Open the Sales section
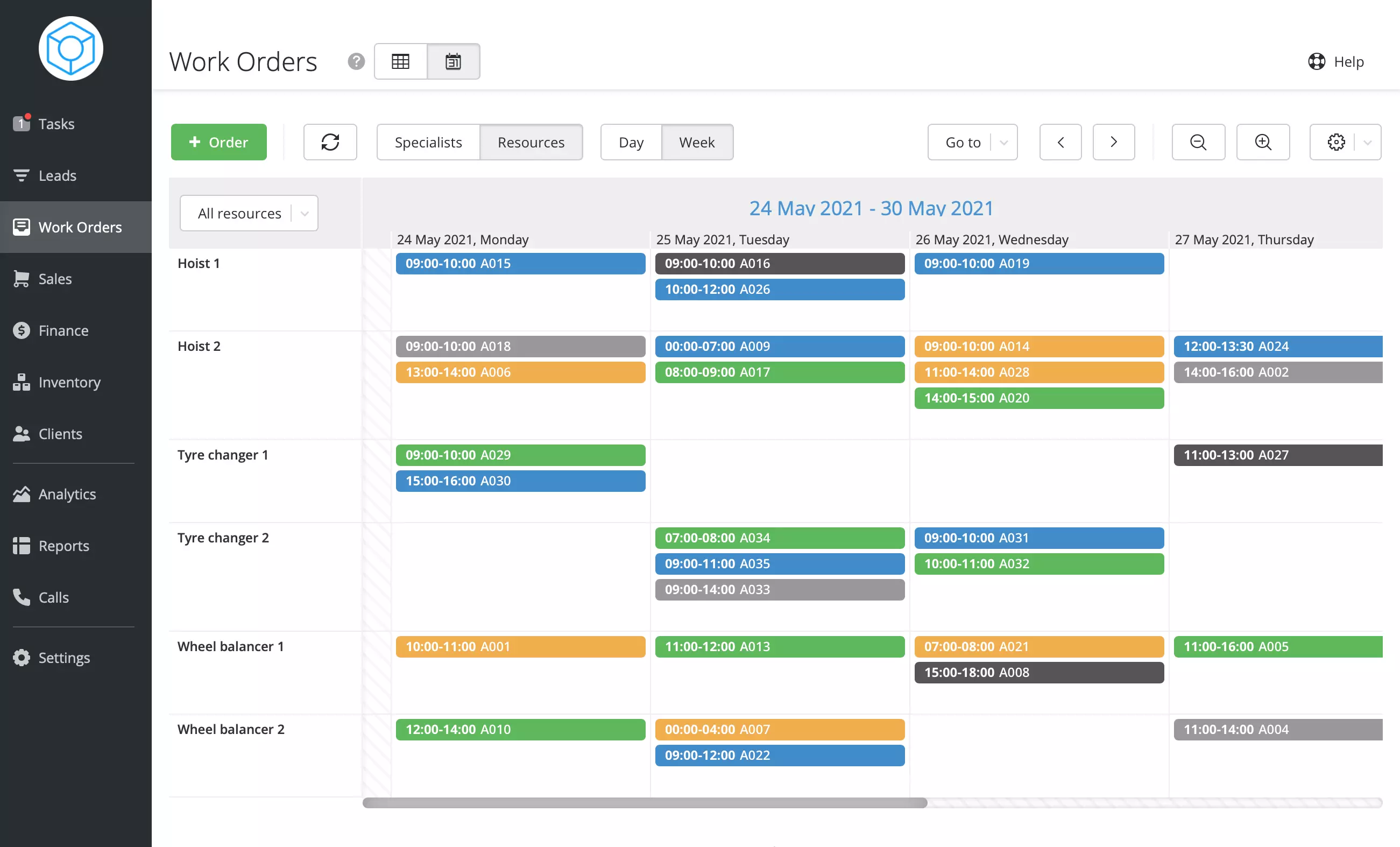This screenshot has width=1400, height=847. 75,278
